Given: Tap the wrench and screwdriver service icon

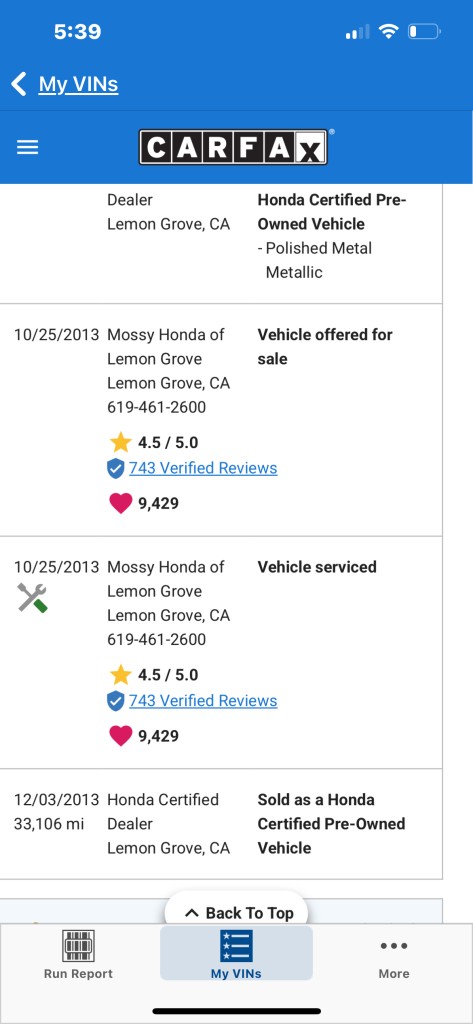Looking at the screenshot, I should pos(32,598).
